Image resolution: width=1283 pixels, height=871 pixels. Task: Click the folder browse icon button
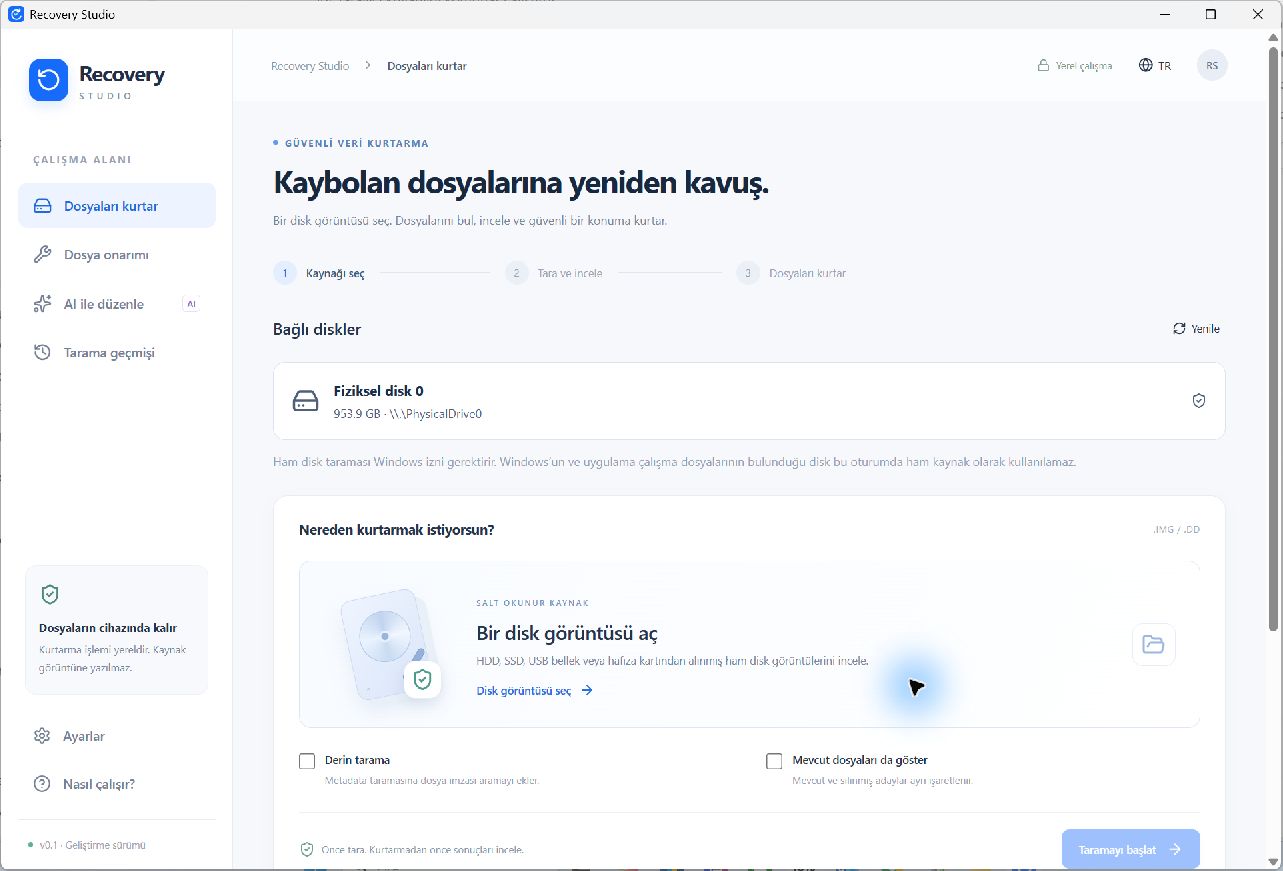pos(1154,644)
